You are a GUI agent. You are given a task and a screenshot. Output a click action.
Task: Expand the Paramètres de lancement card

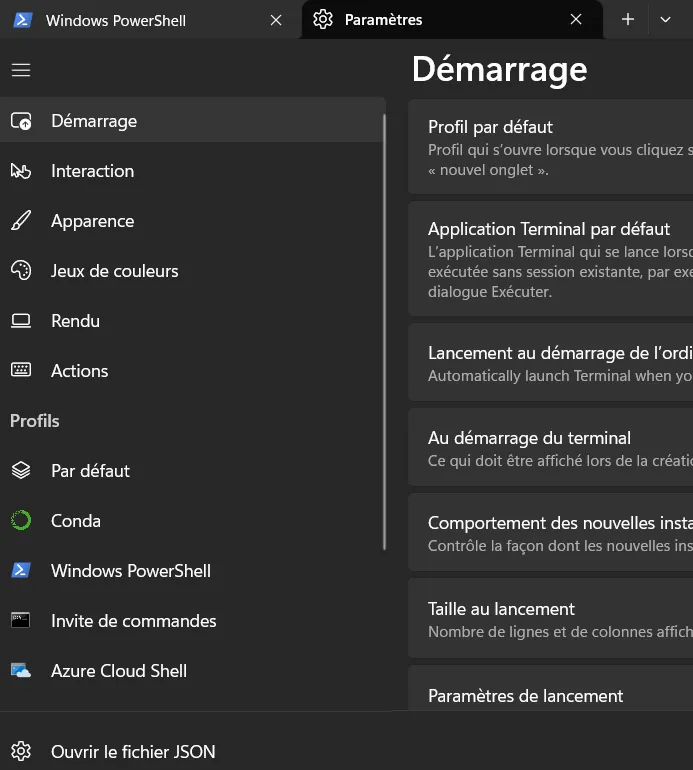pyautogui.click(x=551, y=688)
